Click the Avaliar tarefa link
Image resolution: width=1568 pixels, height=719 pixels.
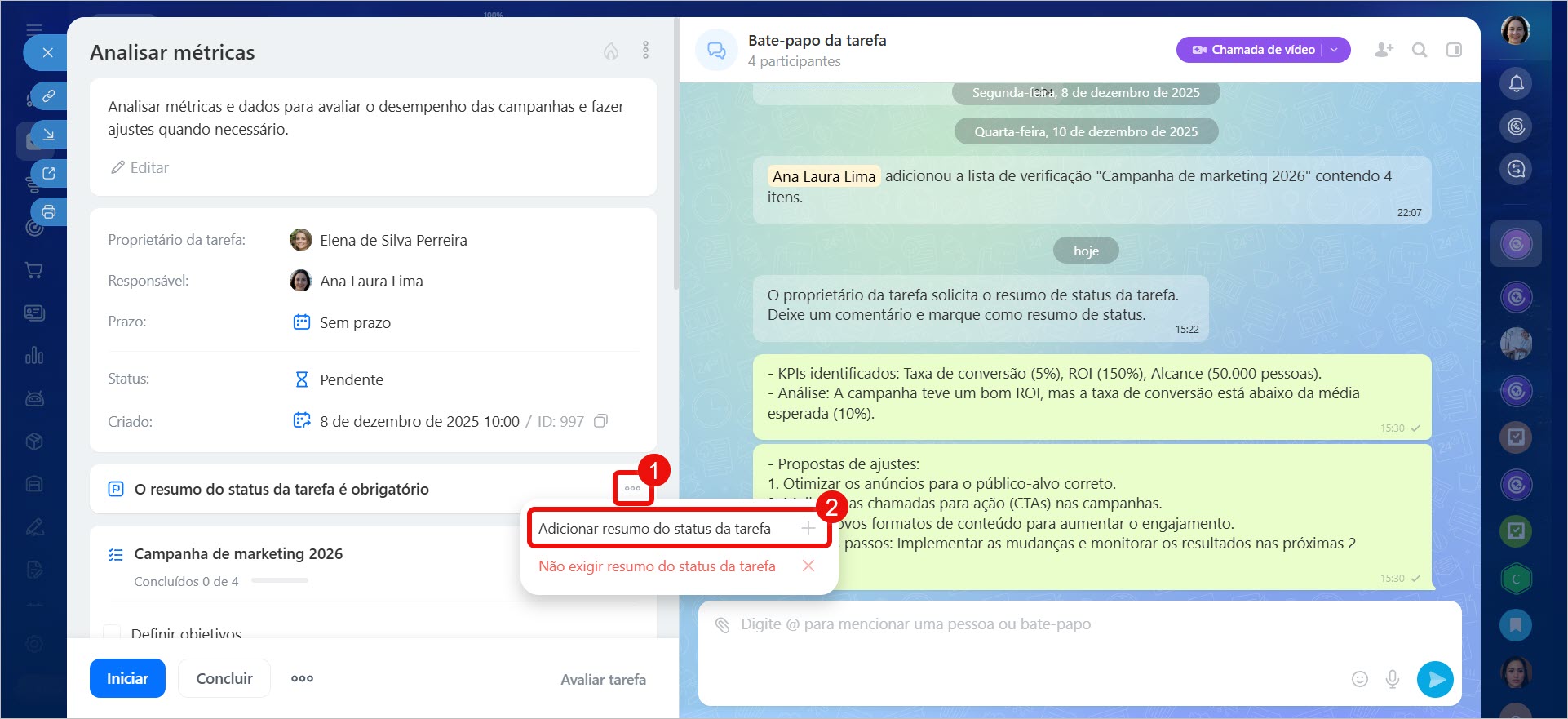coord(603,679)
